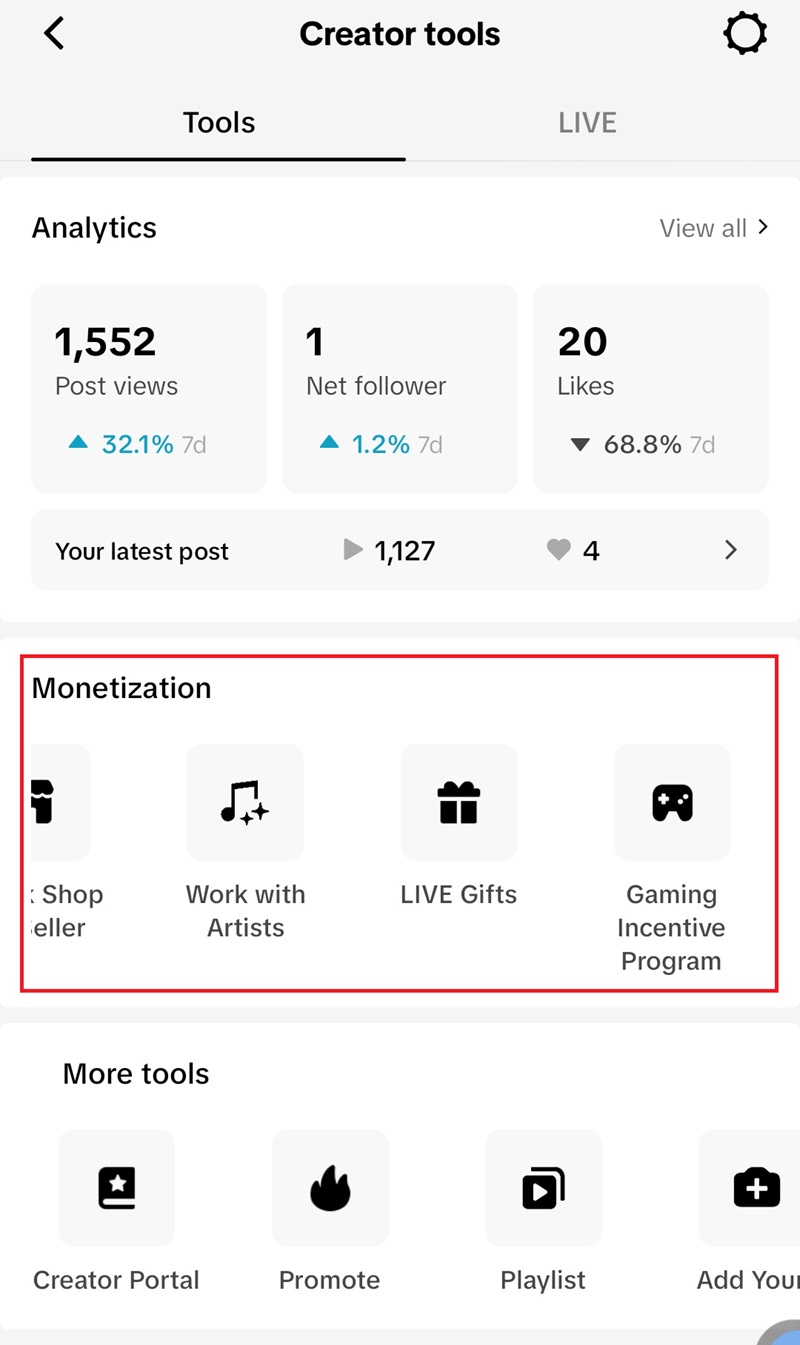Open the Work with Artists music icon
800x1345 pixels.
[245, 802]
